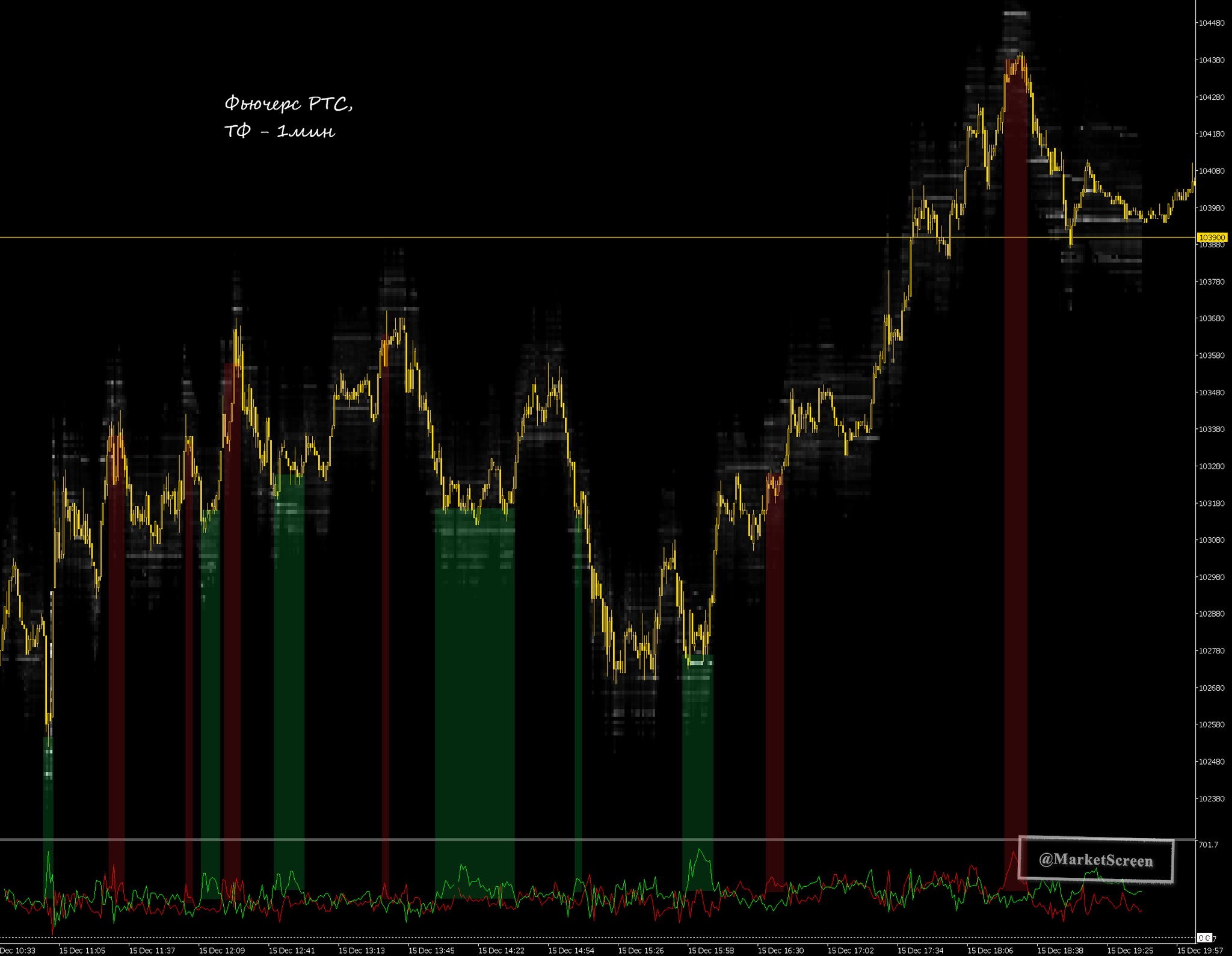
Task: Click the 701.7 indicator scale value
Action: click(1208, 845)
